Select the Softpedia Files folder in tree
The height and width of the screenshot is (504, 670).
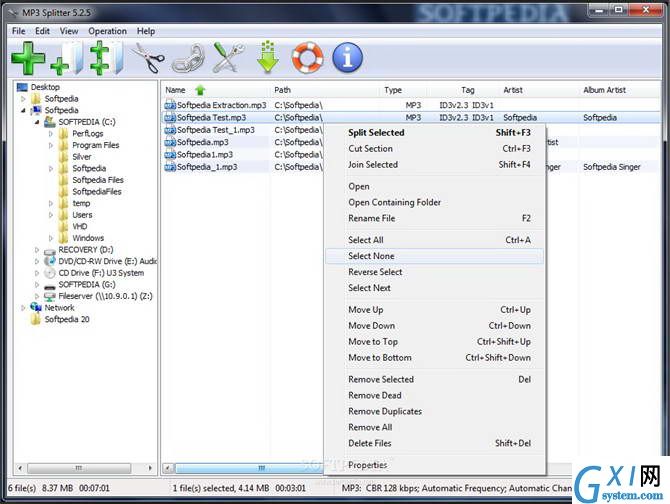98,180
